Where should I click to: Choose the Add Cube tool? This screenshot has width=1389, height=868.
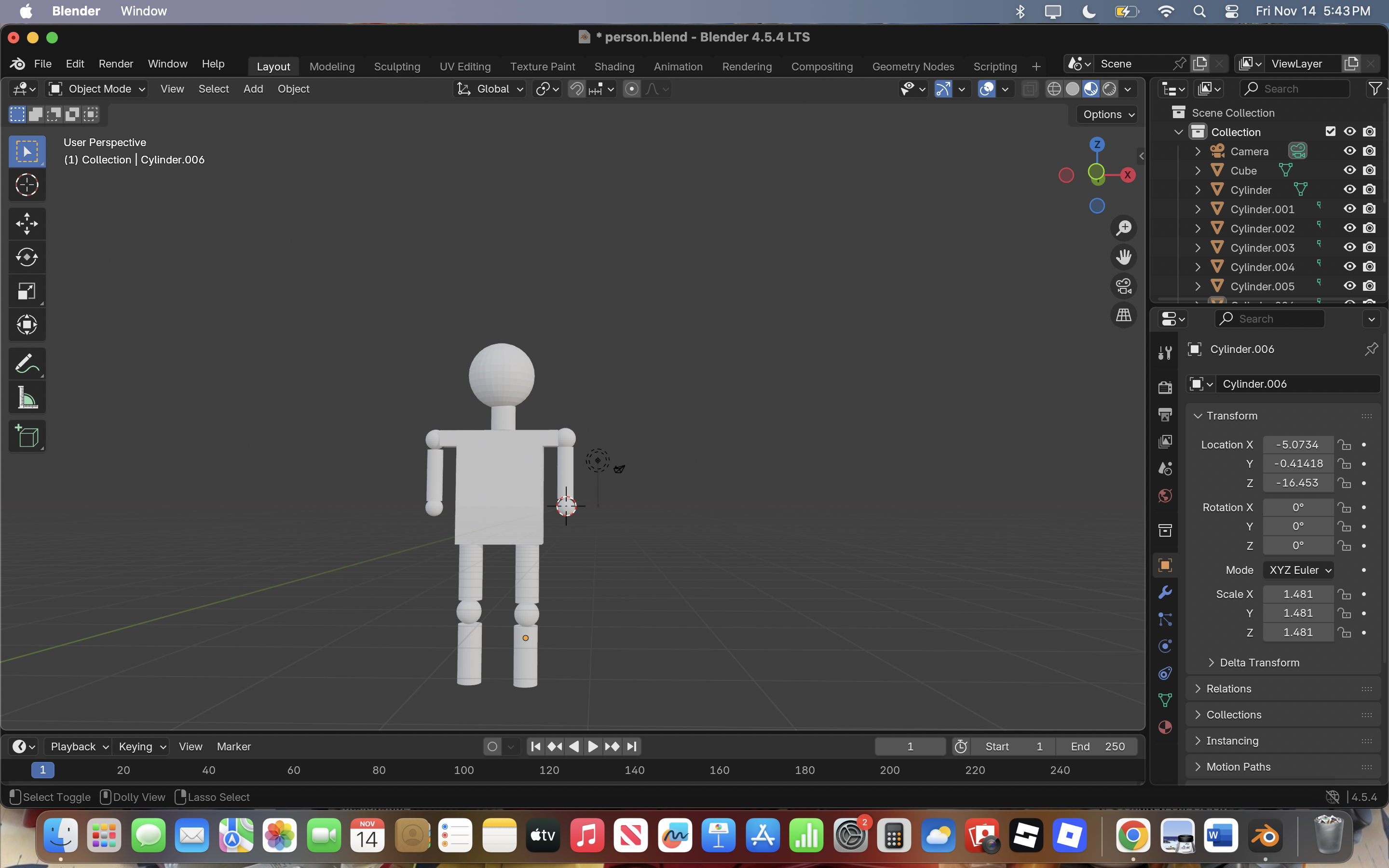[27, 436]
